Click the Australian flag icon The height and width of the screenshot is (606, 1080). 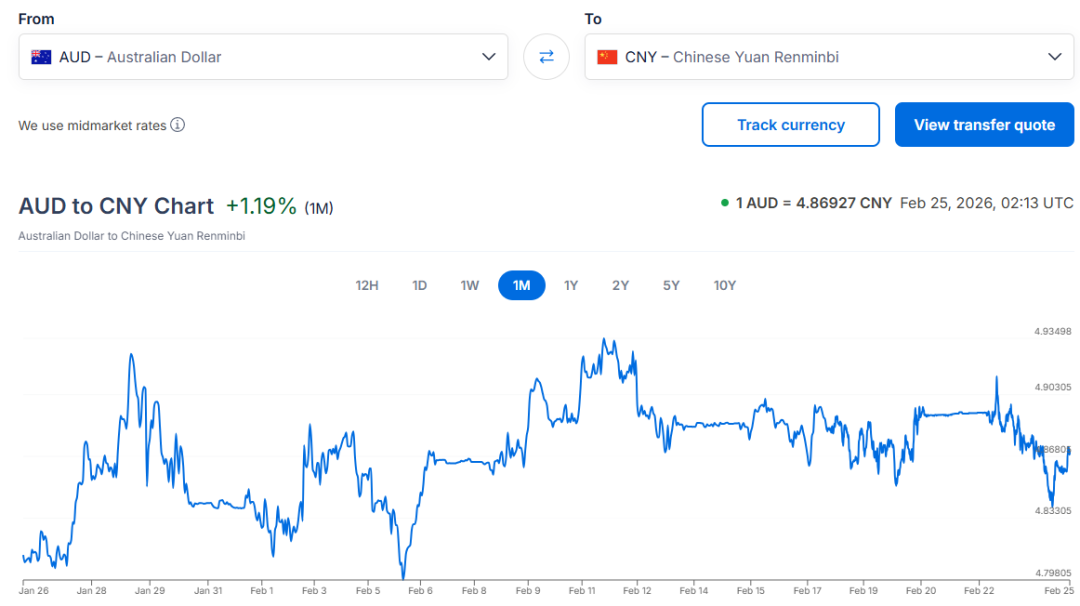click(x=41, y=57)
